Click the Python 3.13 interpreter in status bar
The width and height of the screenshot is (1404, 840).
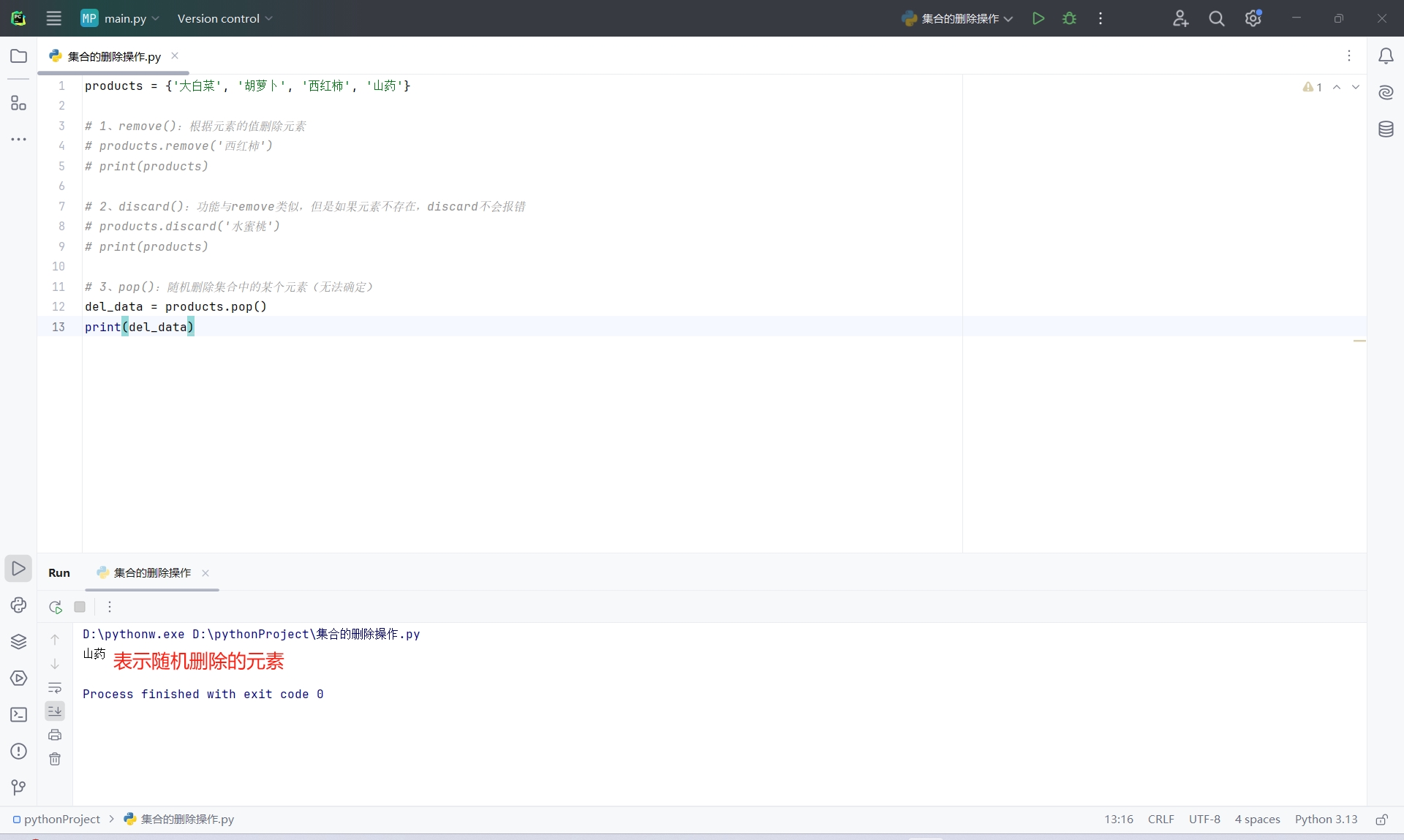[1326, 819]
